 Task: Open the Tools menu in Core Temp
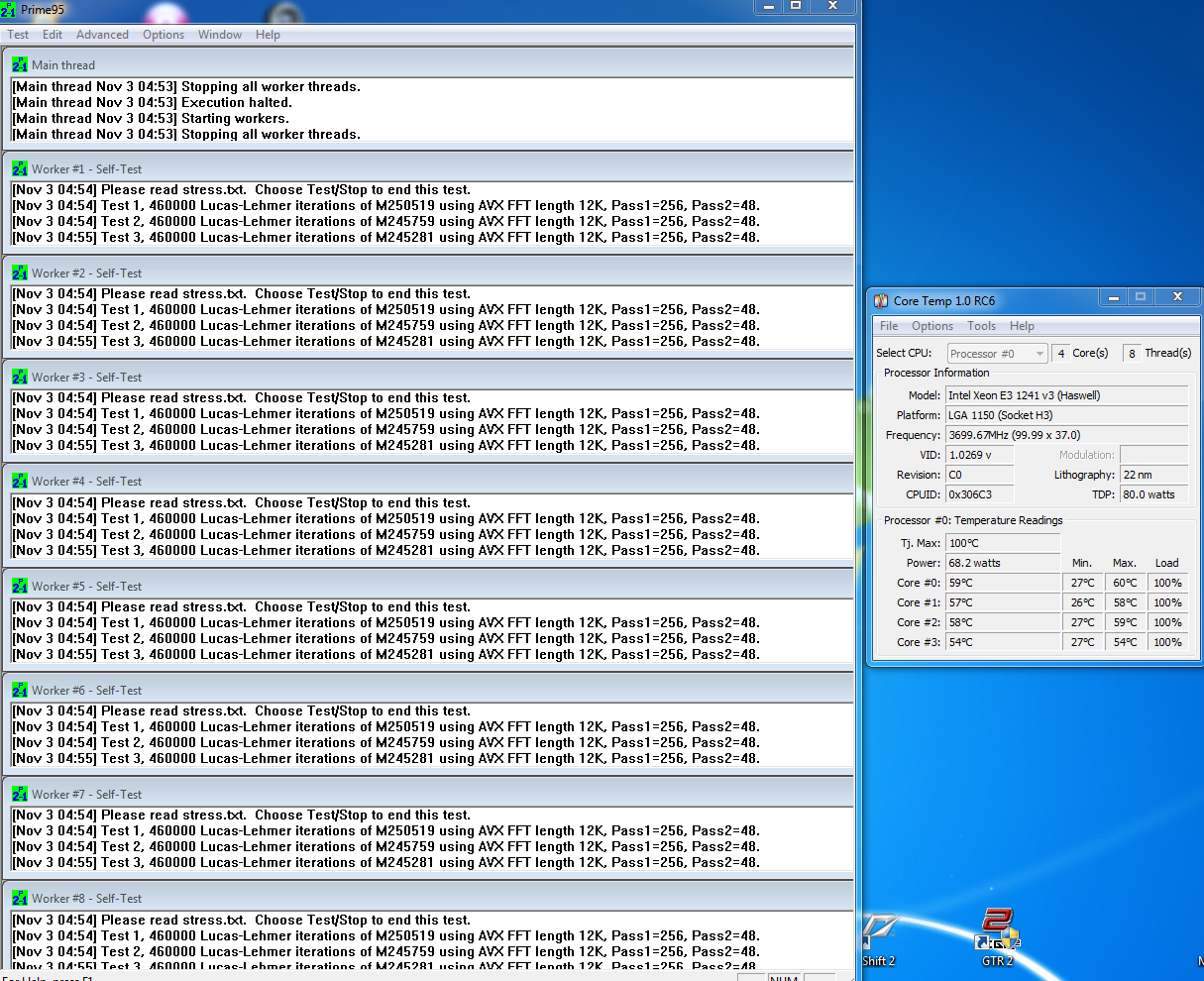tap(981, 326)
